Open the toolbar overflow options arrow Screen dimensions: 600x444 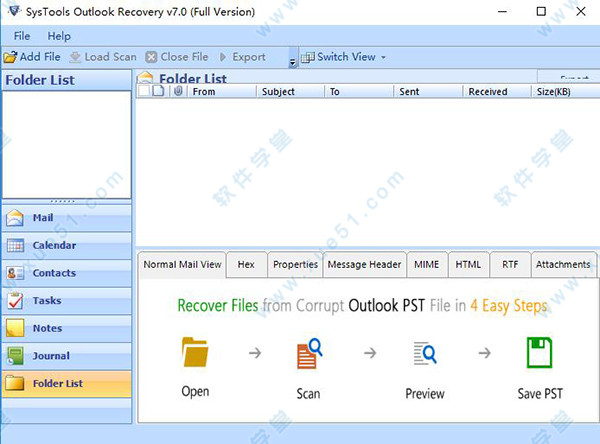pyautogui.click(x=292, y=62)
